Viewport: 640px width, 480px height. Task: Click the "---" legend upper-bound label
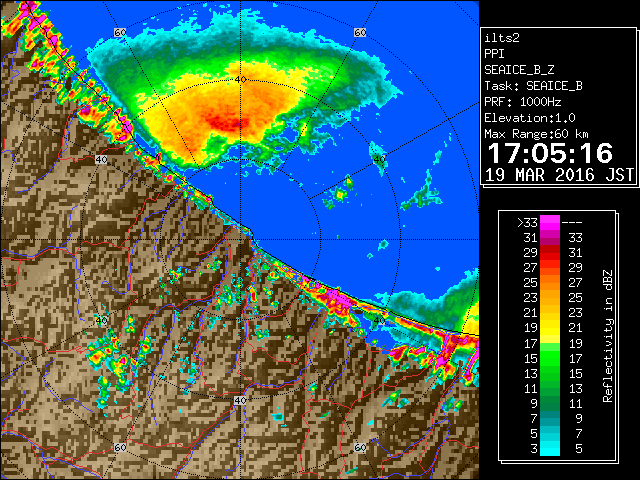point(572,223)
